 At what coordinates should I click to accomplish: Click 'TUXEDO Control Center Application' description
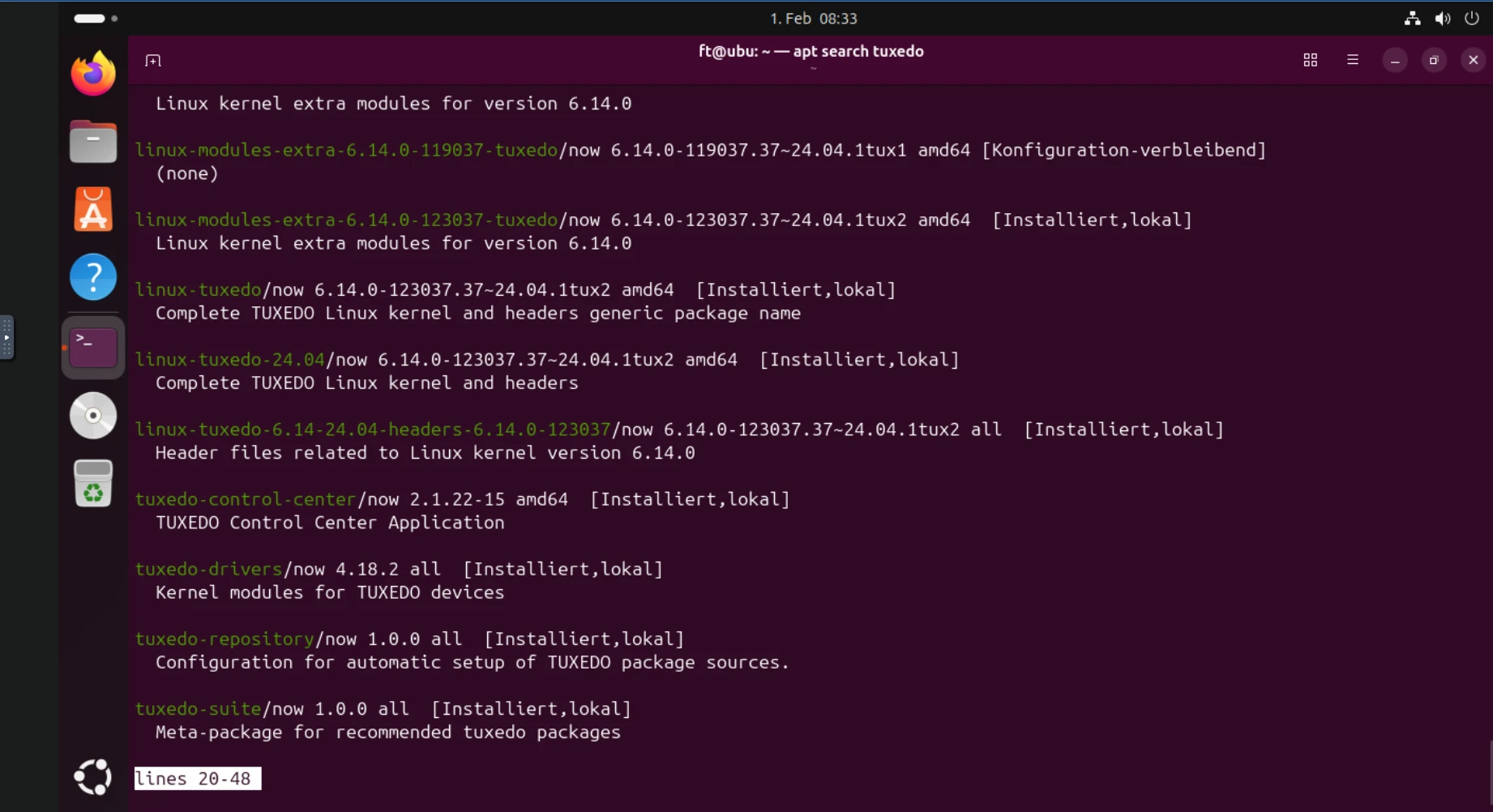click(330, 523)
